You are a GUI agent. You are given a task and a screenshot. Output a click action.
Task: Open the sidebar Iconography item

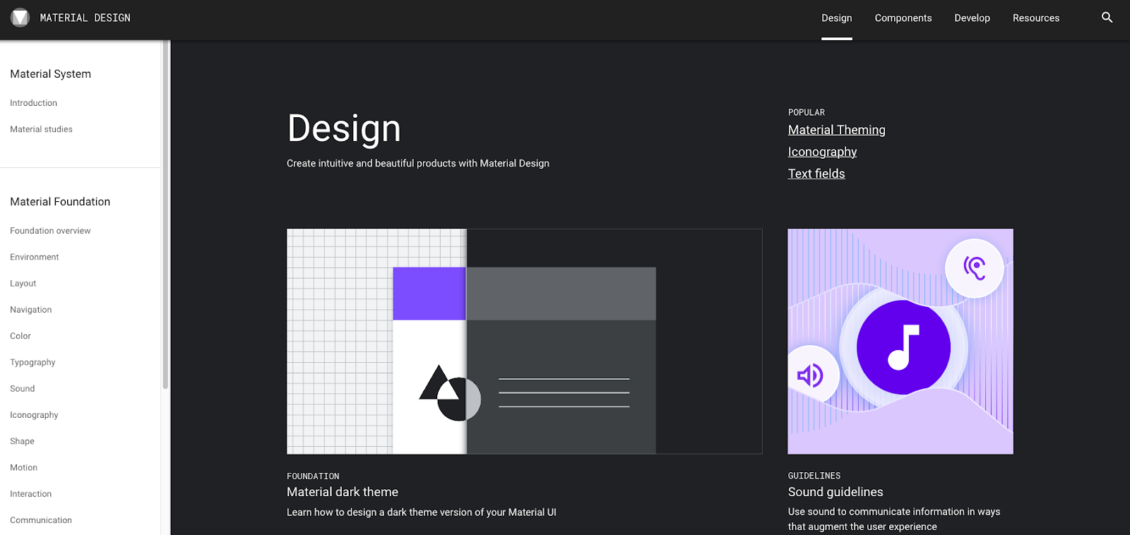click(34, 415)
